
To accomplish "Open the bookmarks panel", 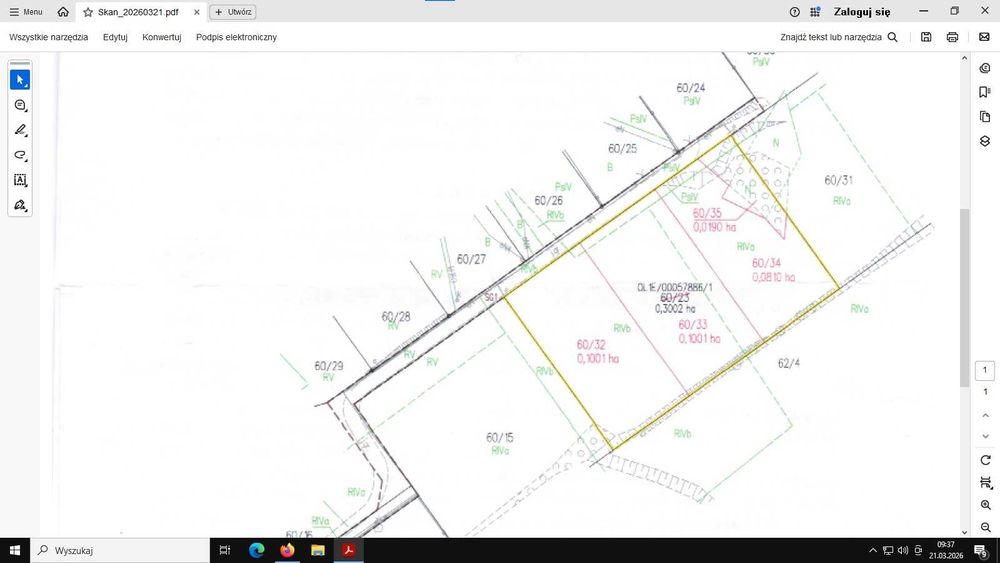I will click(985, 92).
